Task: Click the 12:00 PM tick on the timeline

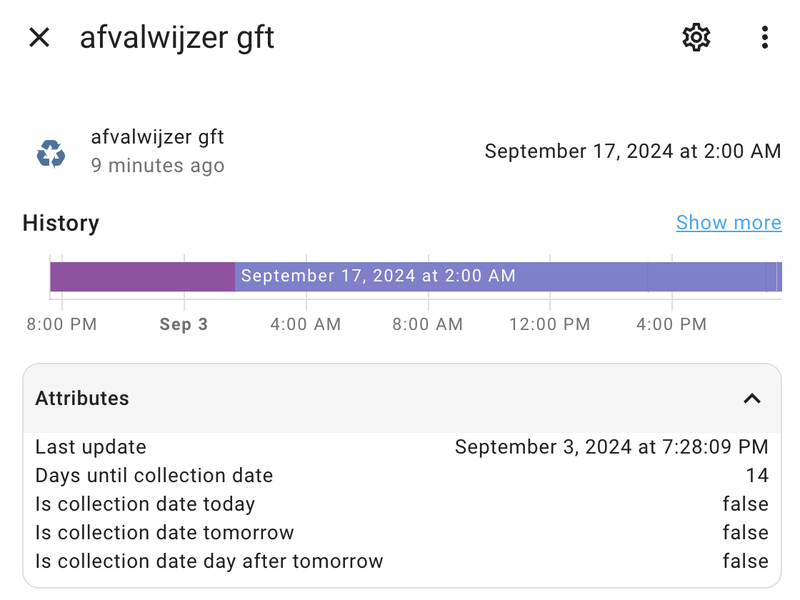Action: point(549,324)
